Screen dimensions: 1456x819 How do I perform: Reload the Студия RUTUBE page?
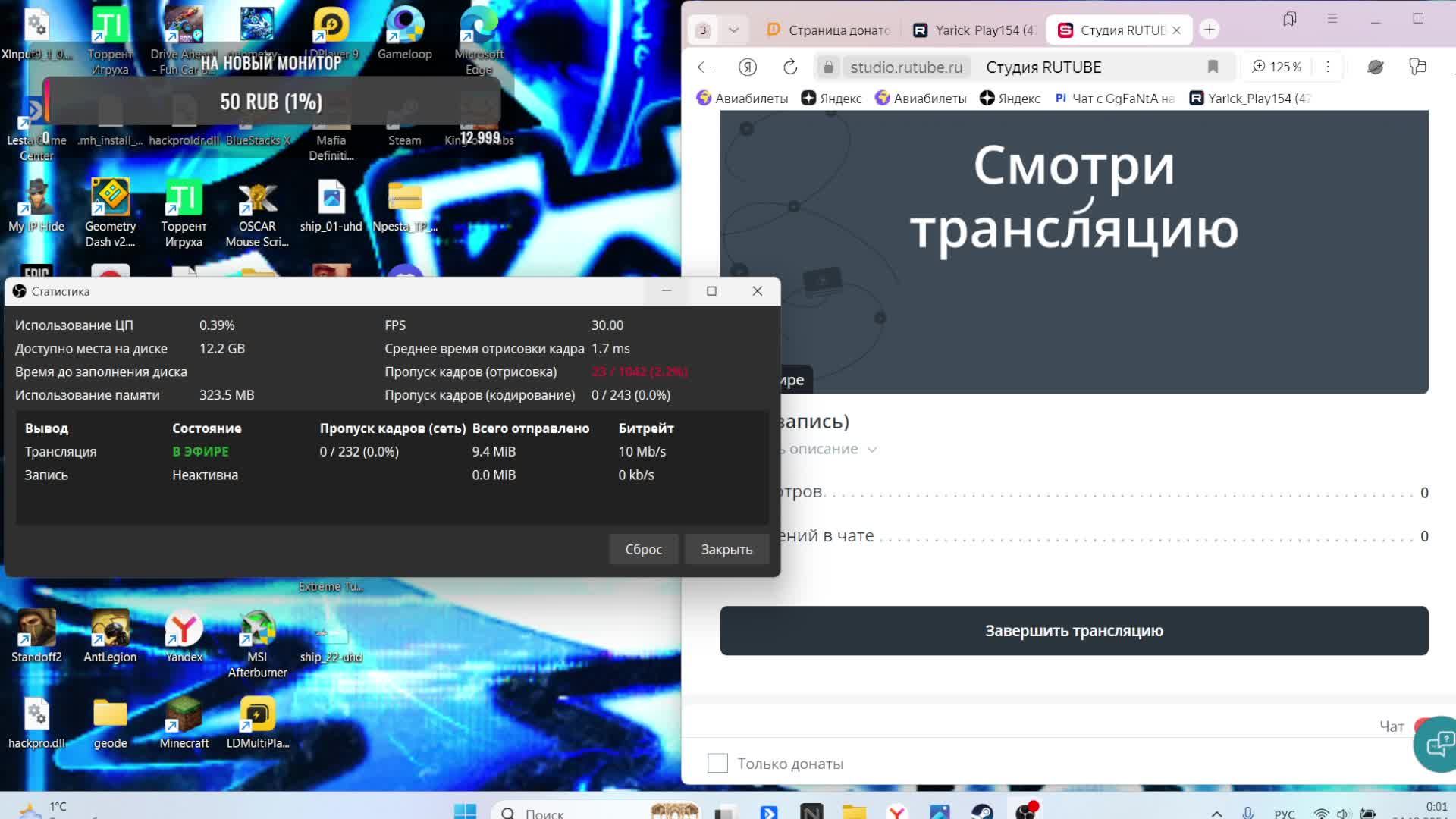pos(790,67)
